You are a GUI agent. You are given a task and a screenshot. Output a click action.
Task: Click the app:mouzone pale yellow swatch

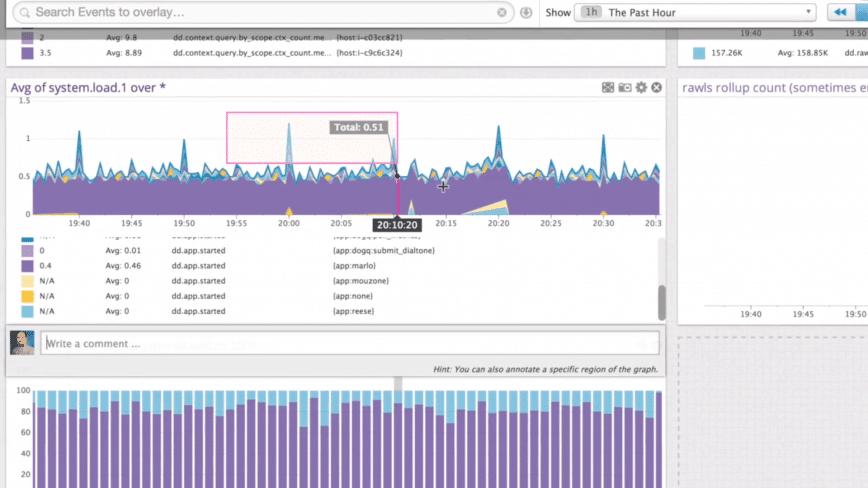pyautogui.click(x=27, y=281)
